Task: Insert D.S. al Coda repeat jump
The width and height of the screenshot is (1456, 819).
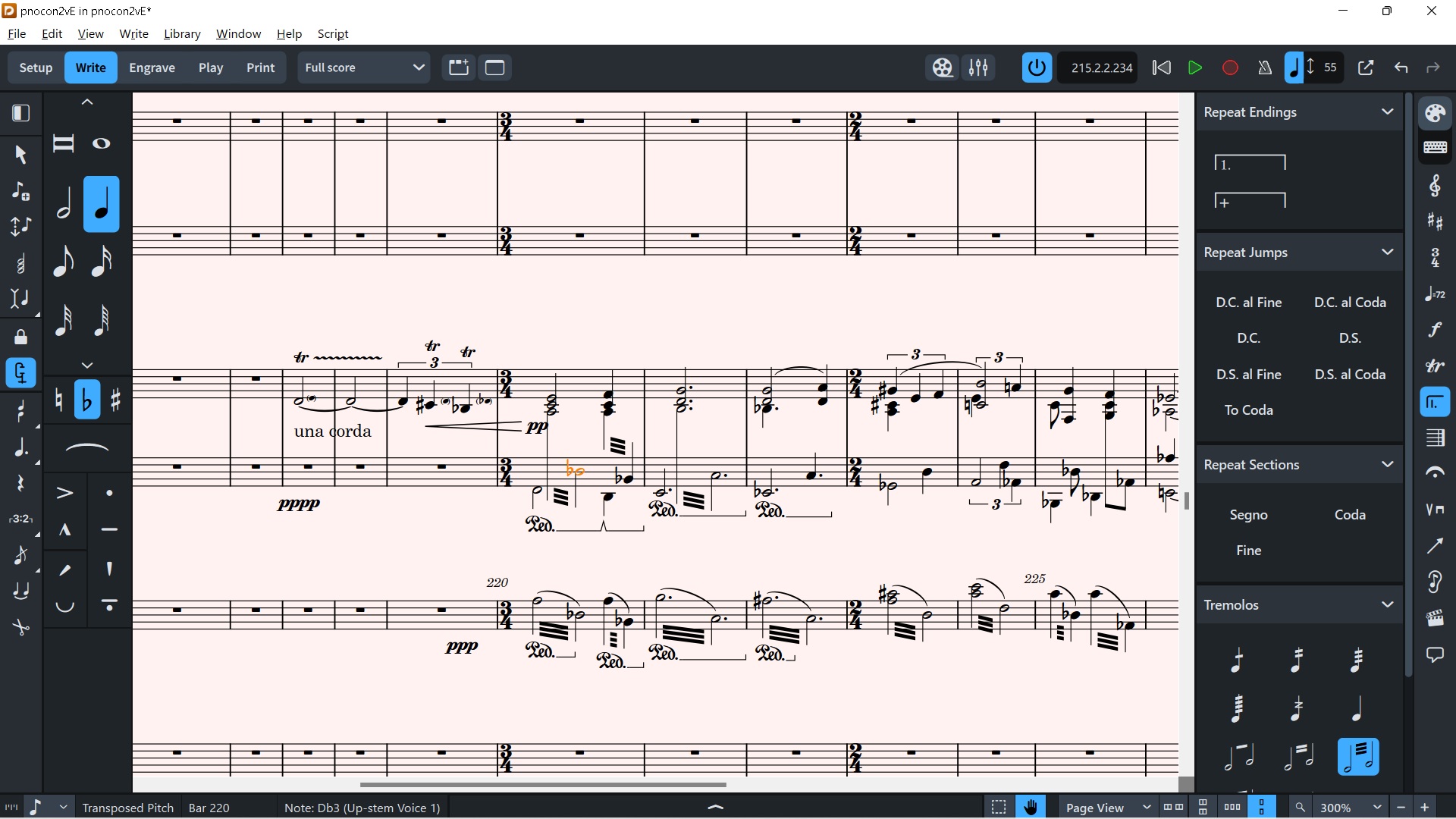Action: pos(1350,374)
